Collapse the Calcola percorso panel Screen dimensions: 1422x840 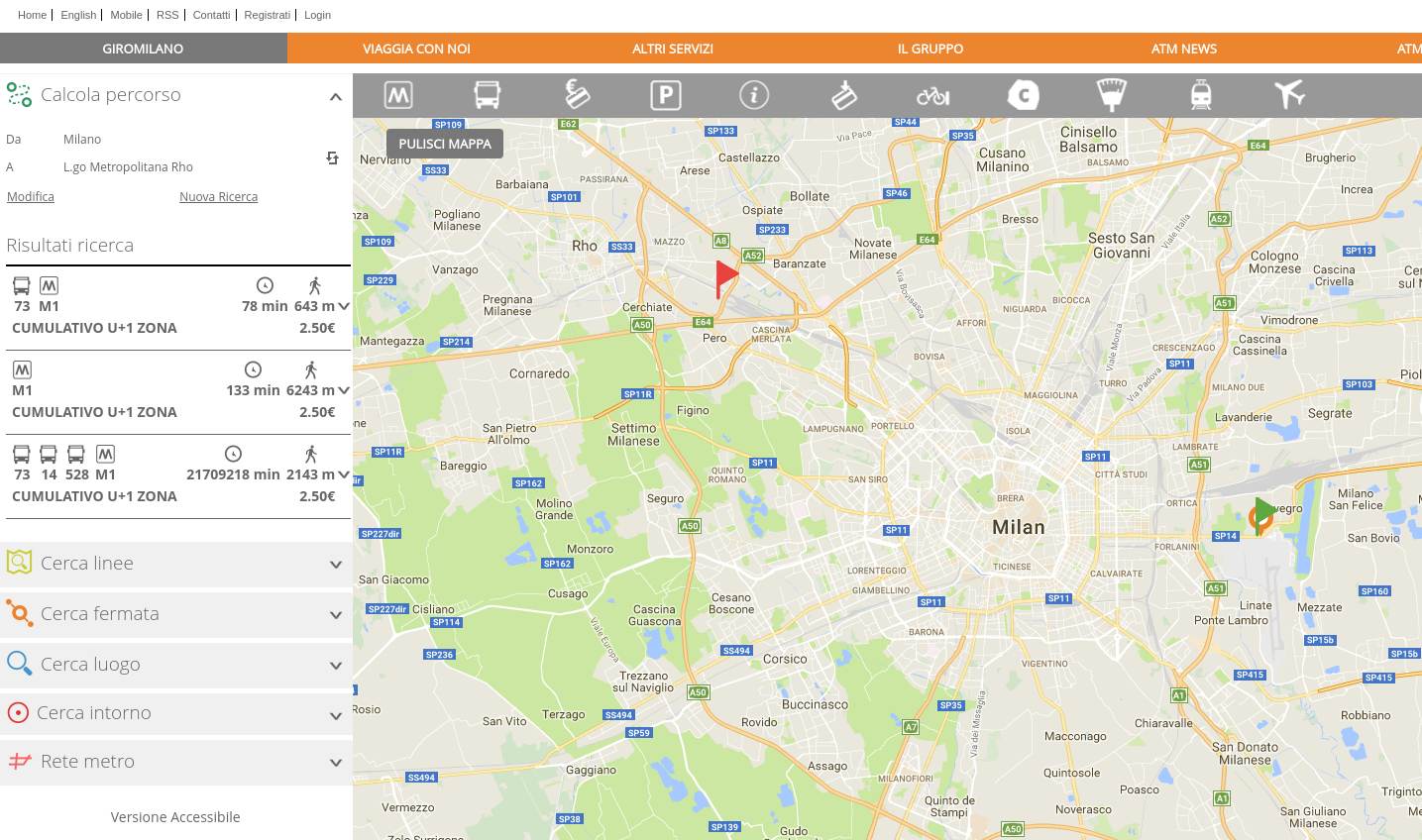click(336, 96)
